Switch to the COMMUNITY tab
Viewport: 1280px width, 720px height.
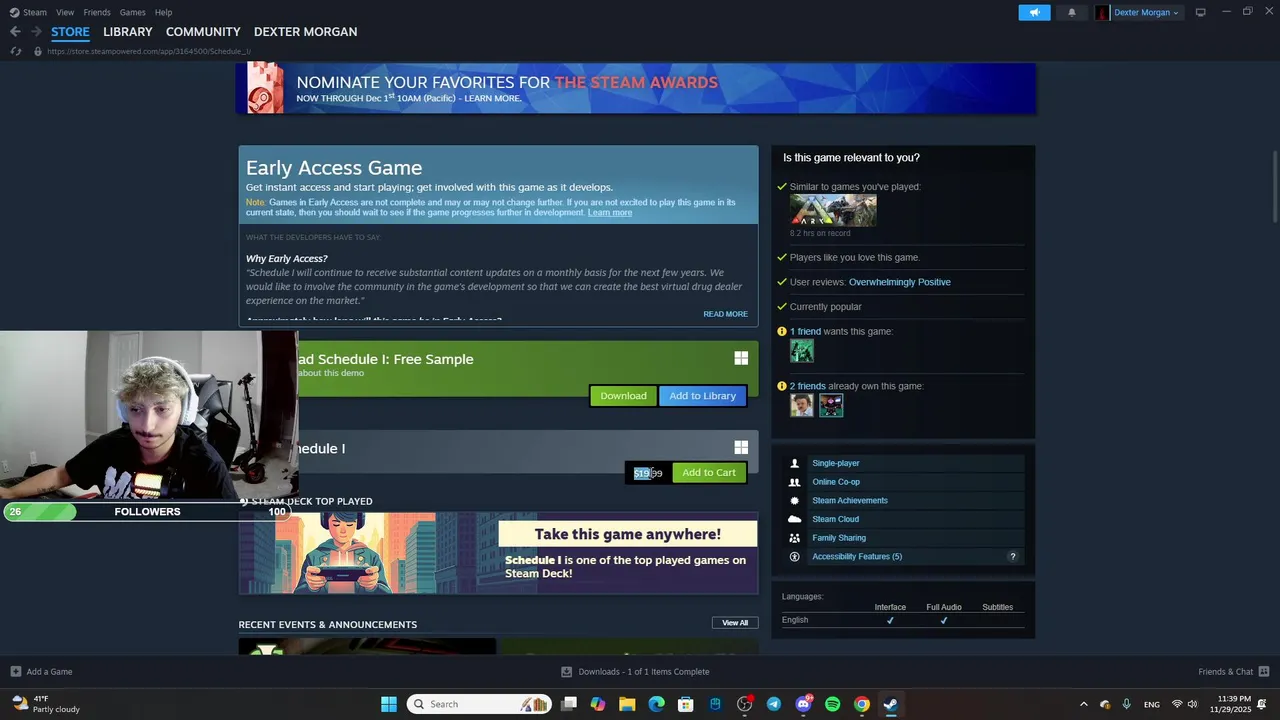[x=203, y=32]
